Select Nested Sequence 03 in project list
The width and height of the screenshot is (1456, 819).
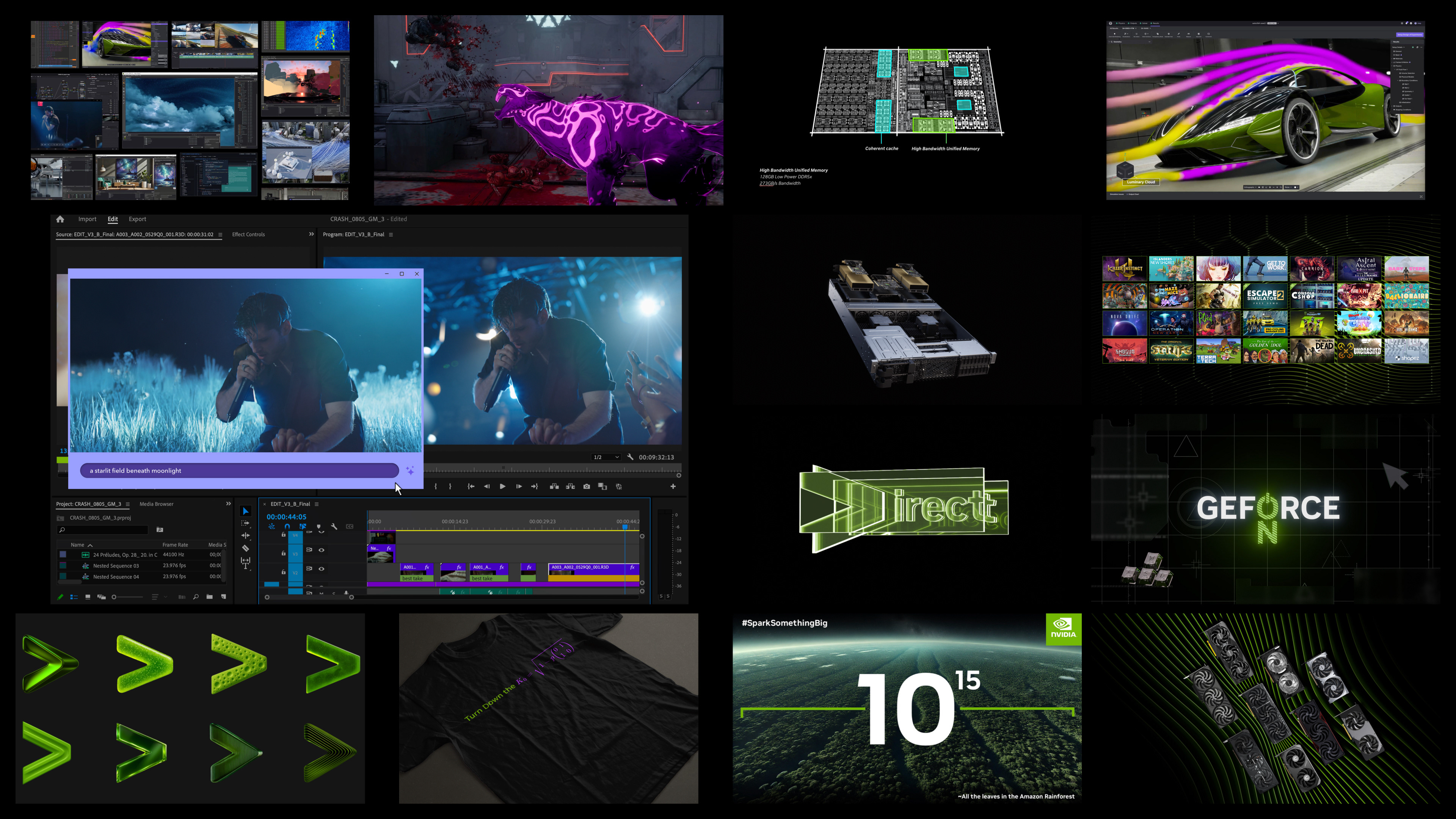[116, 566]
